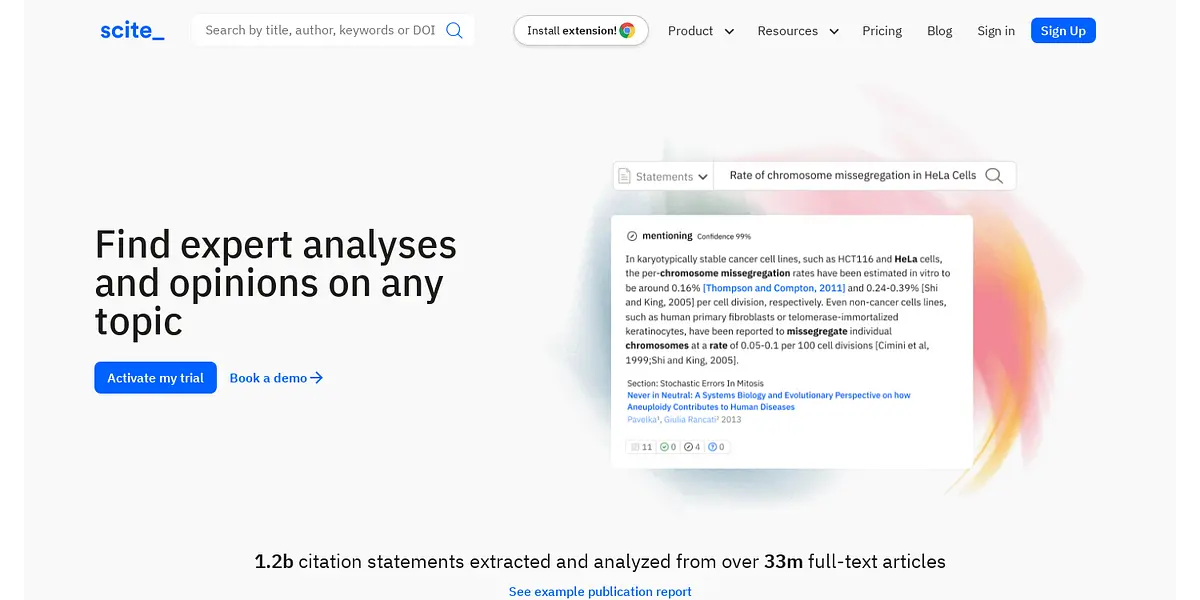Open the Pricing page
This screenshot has width=1200, height=600.
[x=881, y=31]
